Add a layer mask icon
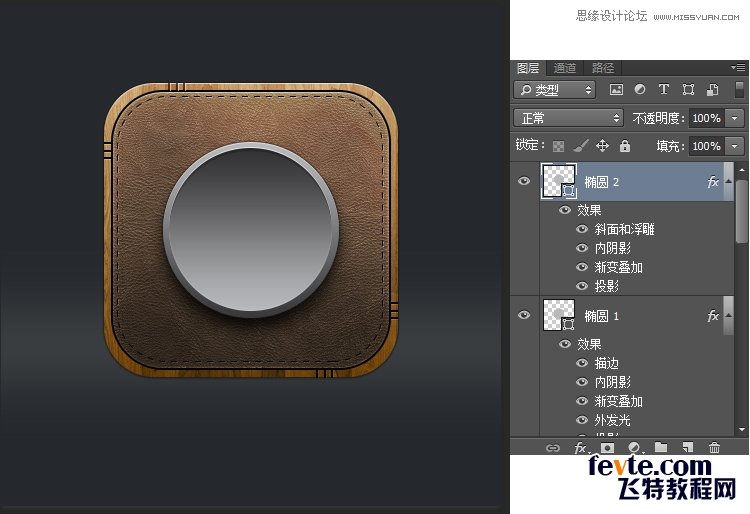Viewport: 750px width, 514px height. pyautogui.click(x=607, y=448)
